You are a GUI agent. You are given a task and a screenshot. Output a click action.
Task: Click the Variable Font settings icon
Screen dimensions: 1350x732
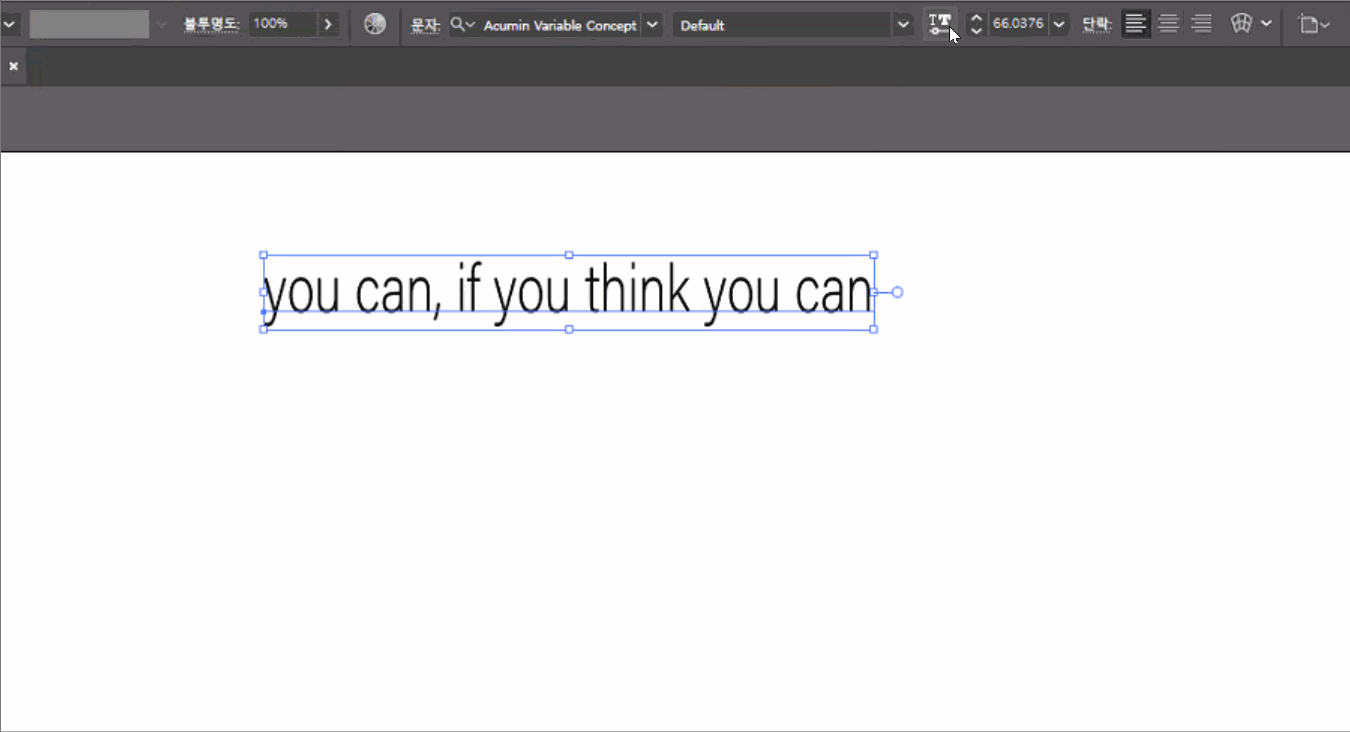point(939,24)
